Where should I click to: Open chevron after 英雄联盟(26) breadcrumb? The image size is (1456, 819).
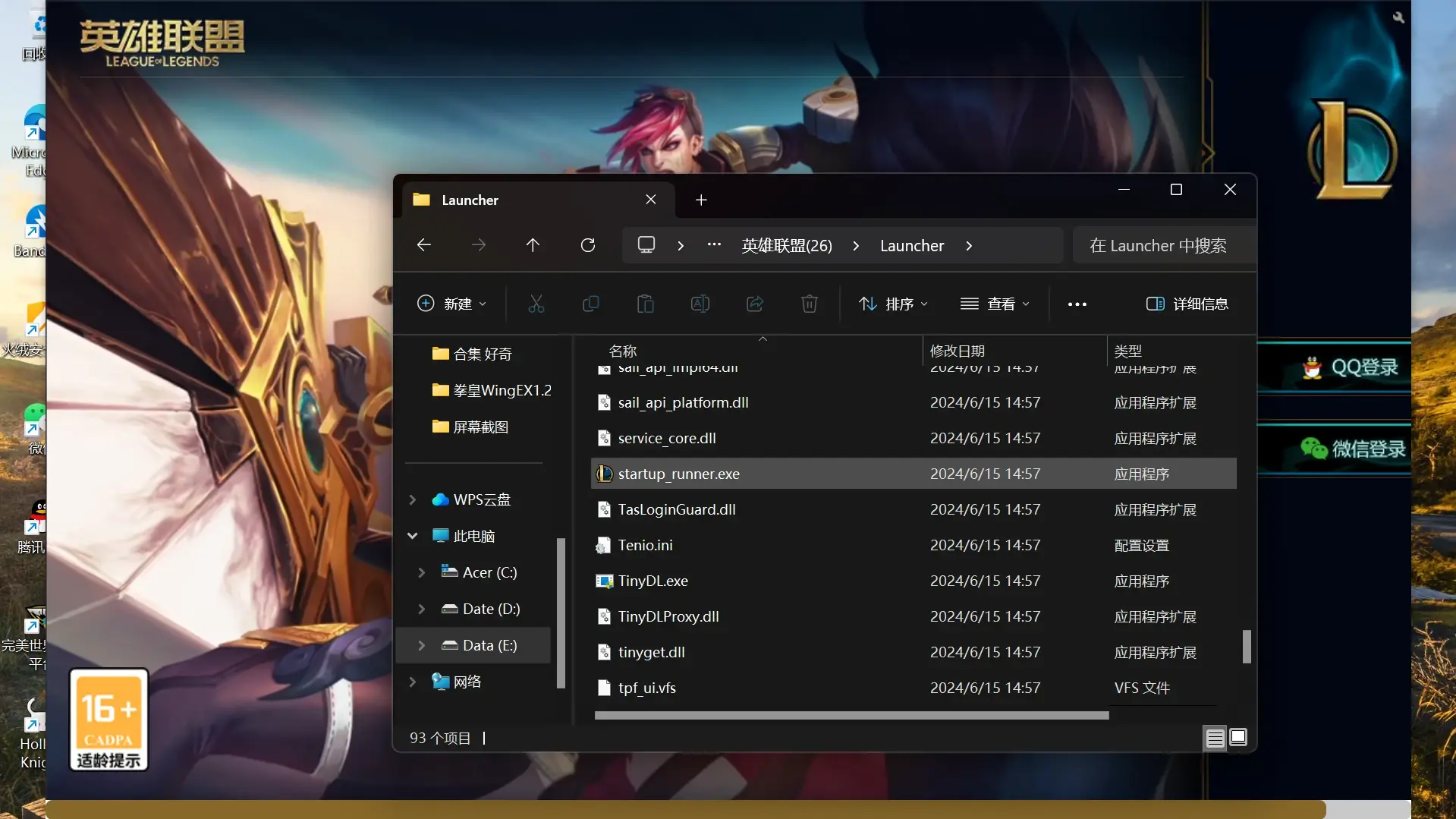(x=856, y=245)
